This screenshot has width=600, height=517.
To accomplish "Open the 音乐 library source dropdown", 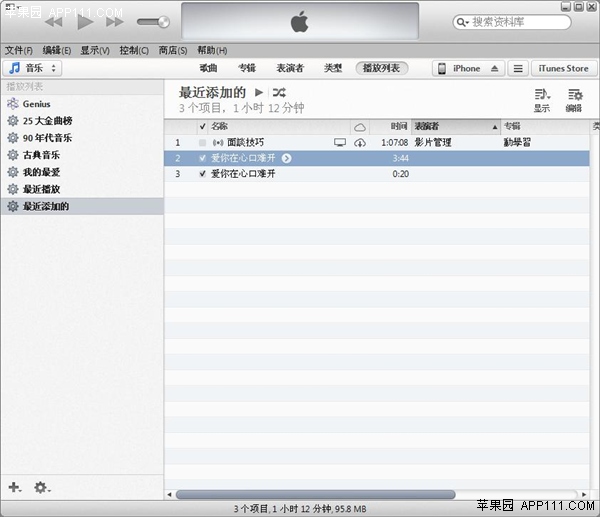I will [x=33, y=68].
